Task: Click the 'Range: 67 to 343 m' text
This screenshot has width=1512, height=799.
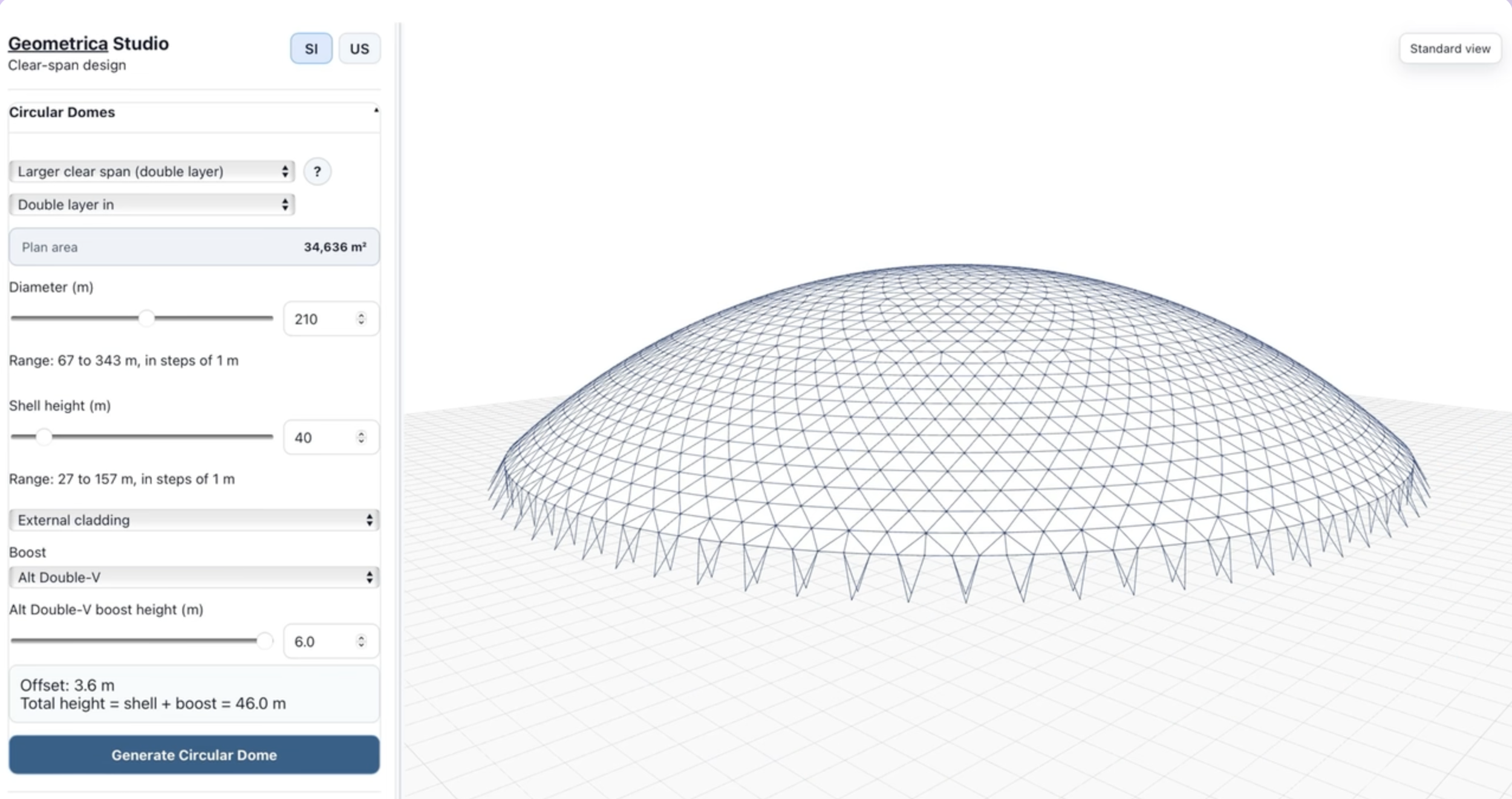Action: 123,360
